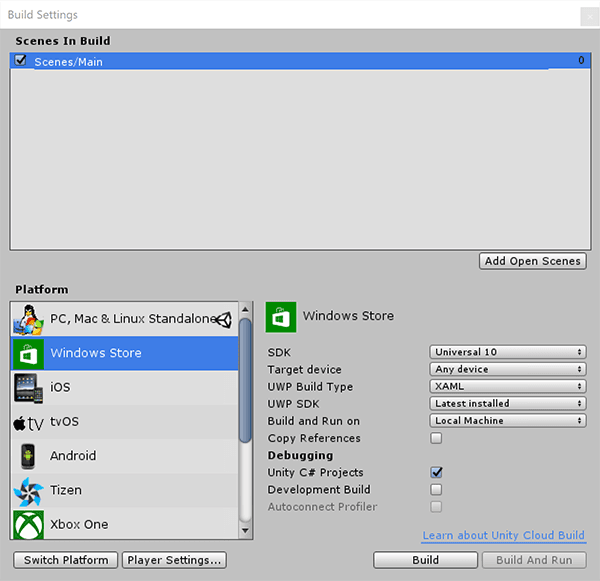Click the platform list scrollbar thumb
Image resolution: width=600 pixels, height=581 pixels.
[x=245, y=381]
